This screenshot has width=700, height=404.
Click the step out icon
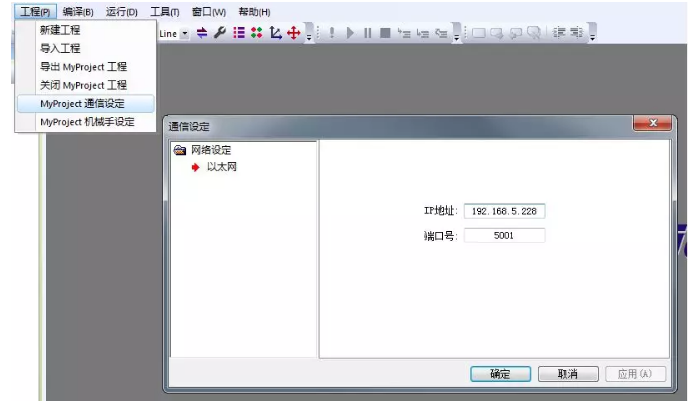point(441,33)
